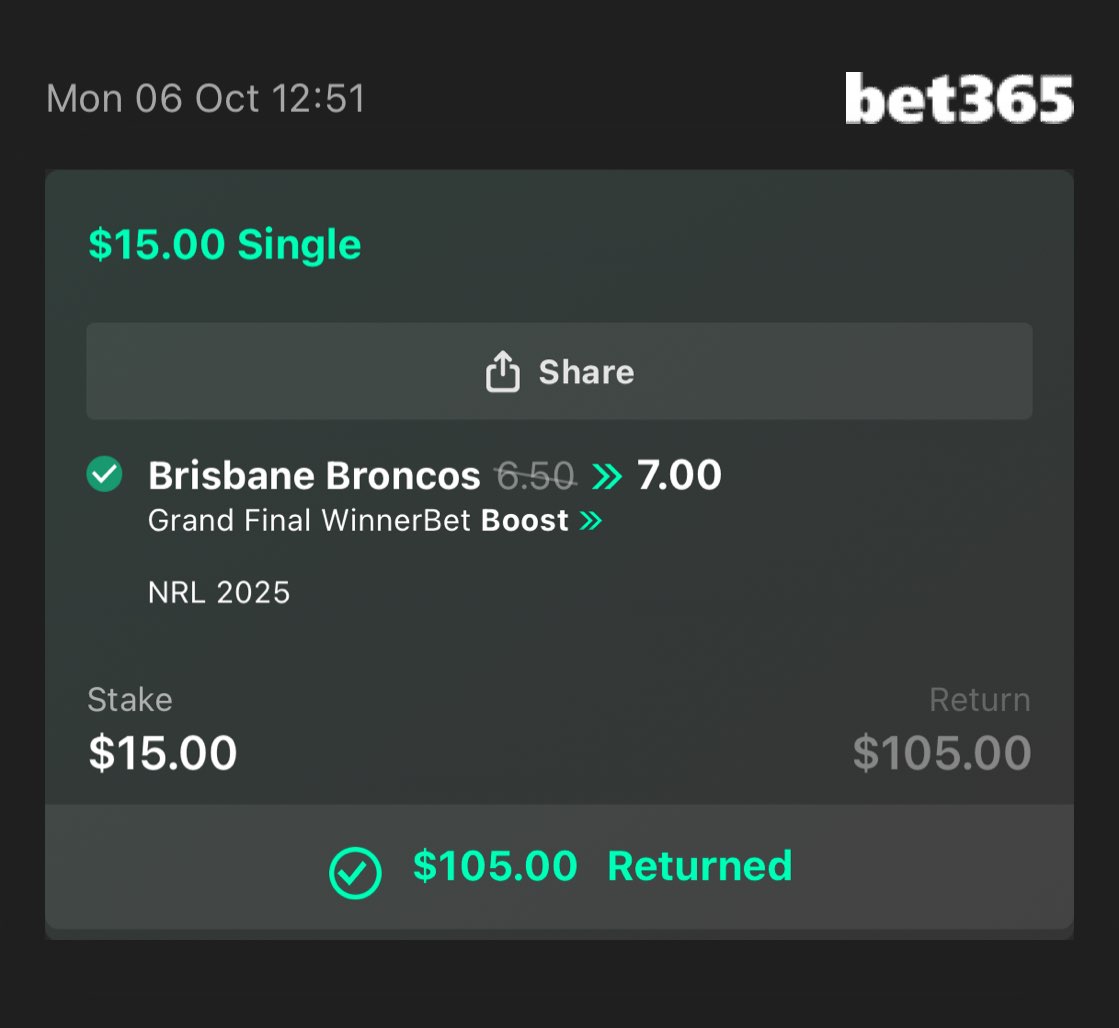Click the chevrons after Bet Boost
The image size is (1119, 1028).
pos(591,521)
